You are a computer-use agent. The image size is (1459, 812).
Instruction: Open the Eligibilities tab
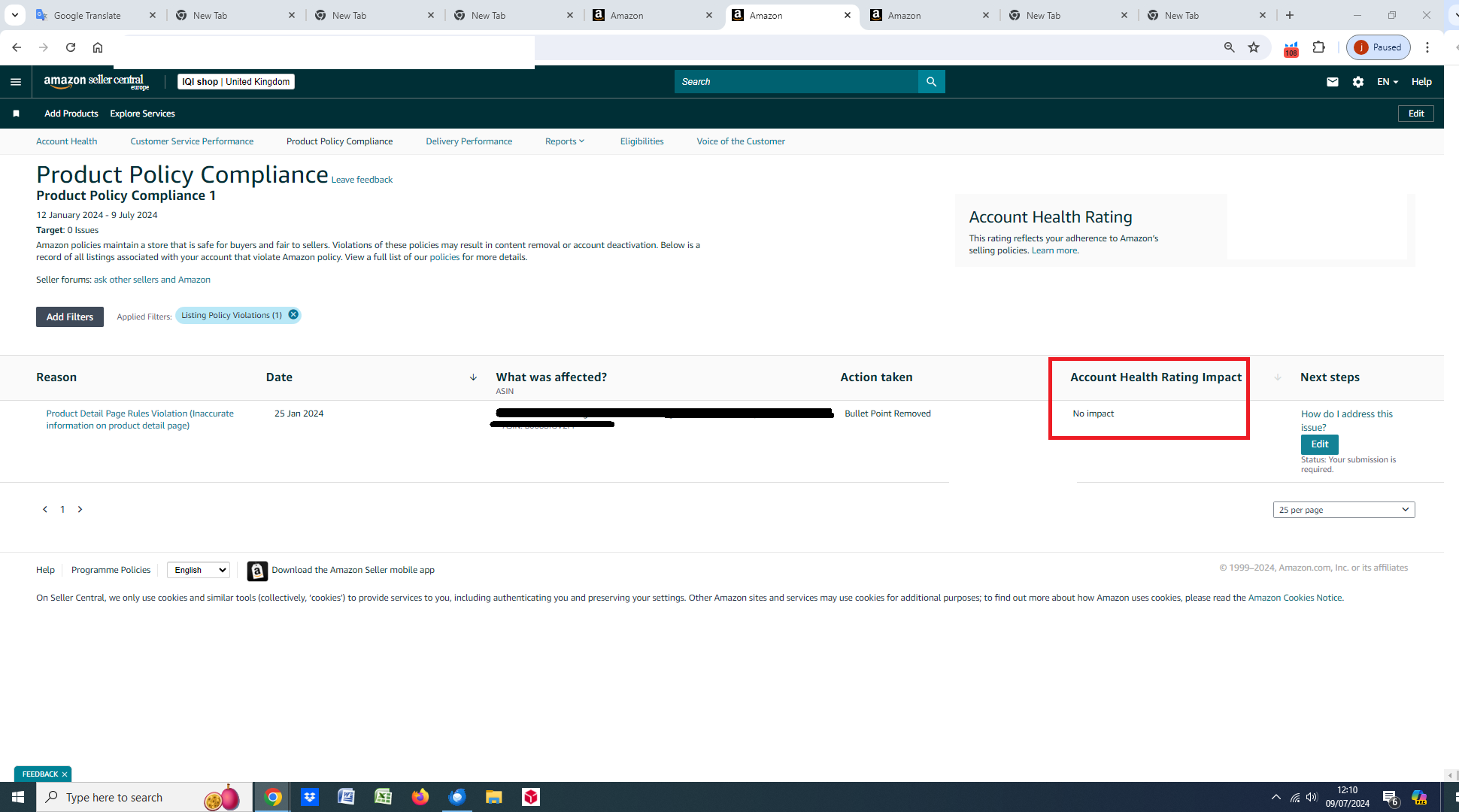642,141
